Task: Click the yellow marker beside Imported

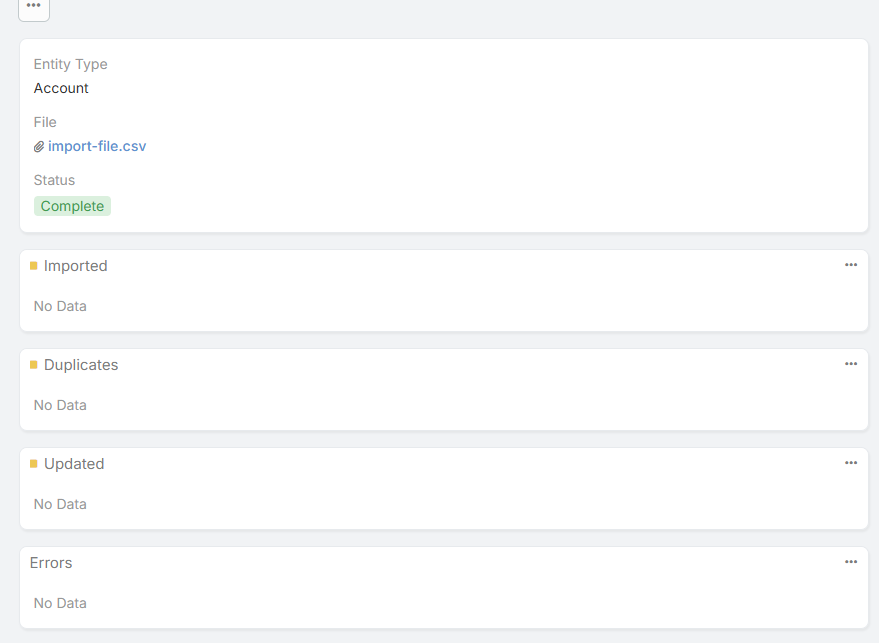Action: click(x=34, y=266)
